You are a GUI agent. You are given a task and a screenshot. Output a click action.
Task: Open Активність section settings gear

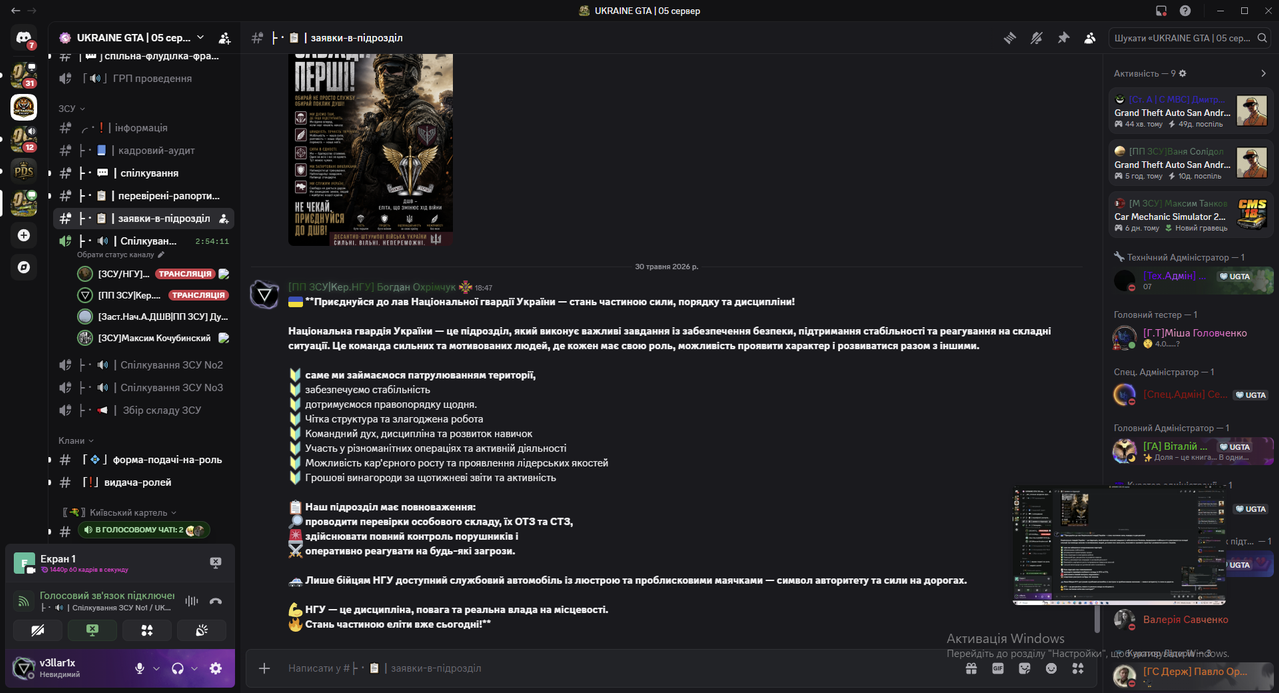[x=1182, y=74]
